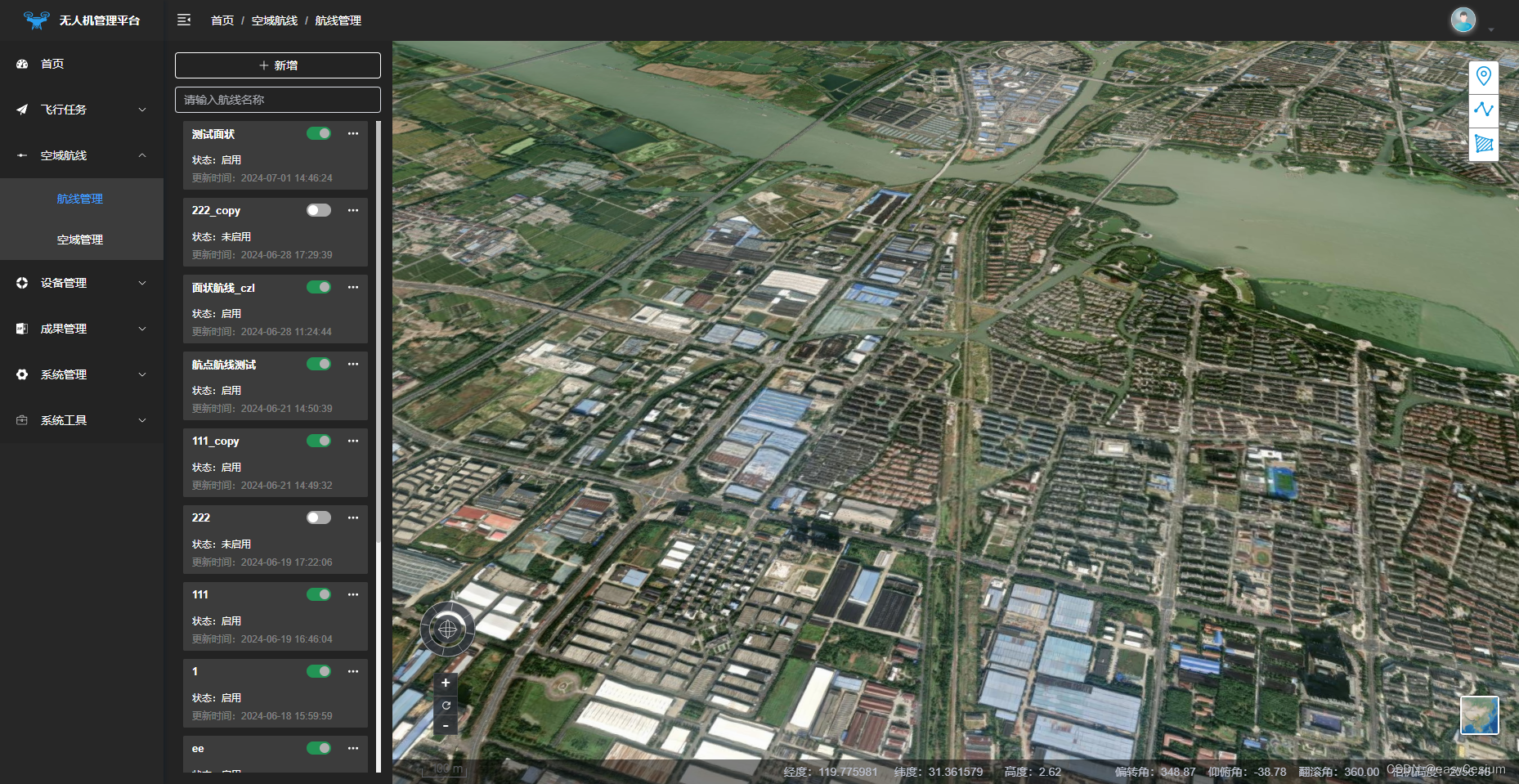Open more options for 面状航线_czl route
This screenshot has height=784, width=1519.
click(353, 287)
